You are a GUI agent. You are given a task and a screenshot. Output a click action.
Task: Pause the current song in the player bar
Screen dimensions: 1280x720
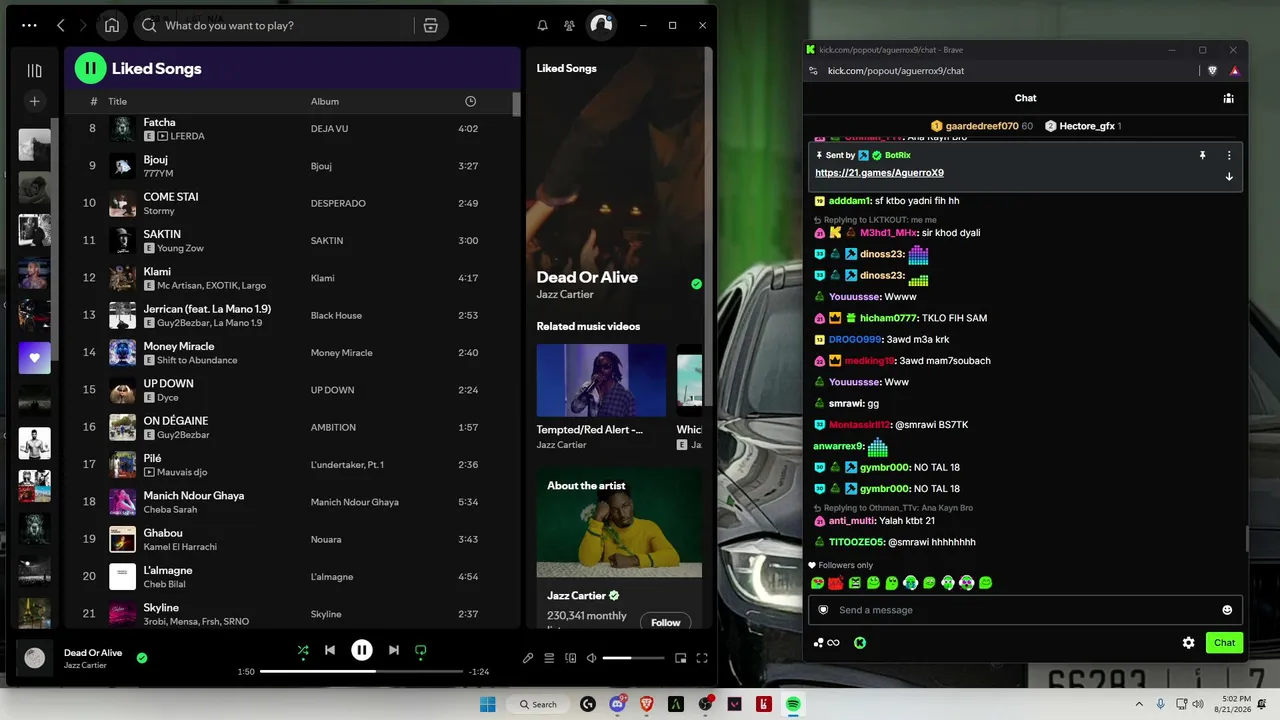coord(362,650)
